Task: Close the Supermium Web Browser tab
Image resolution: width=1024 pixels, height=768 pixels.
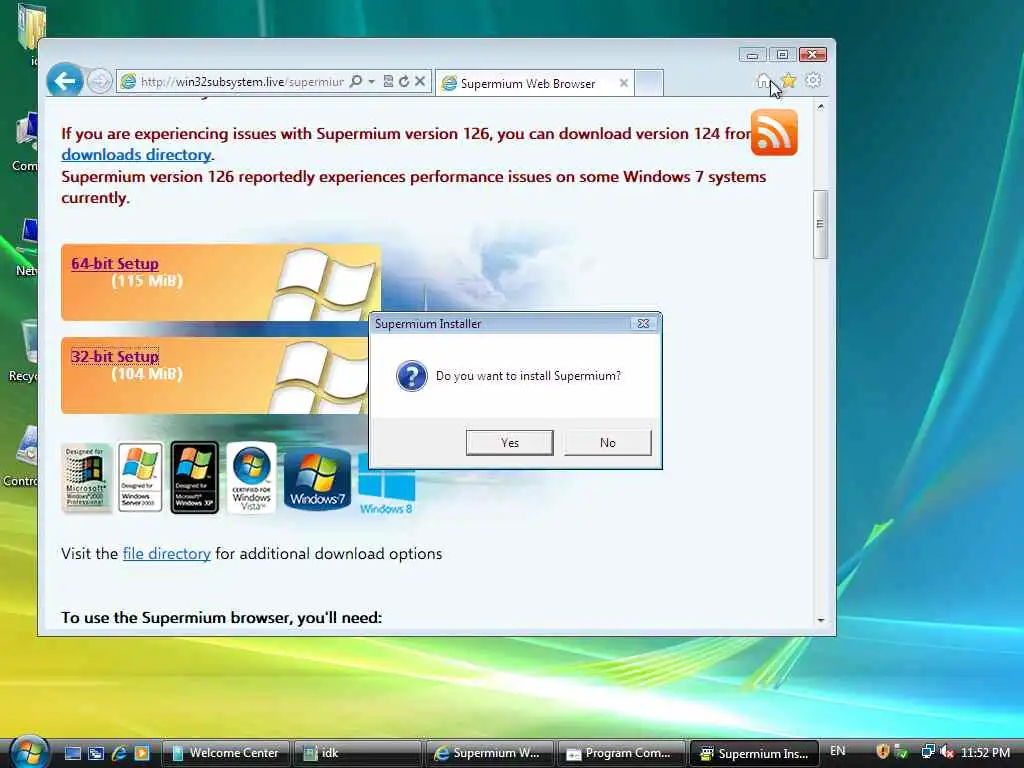Action: coord(624,83)
